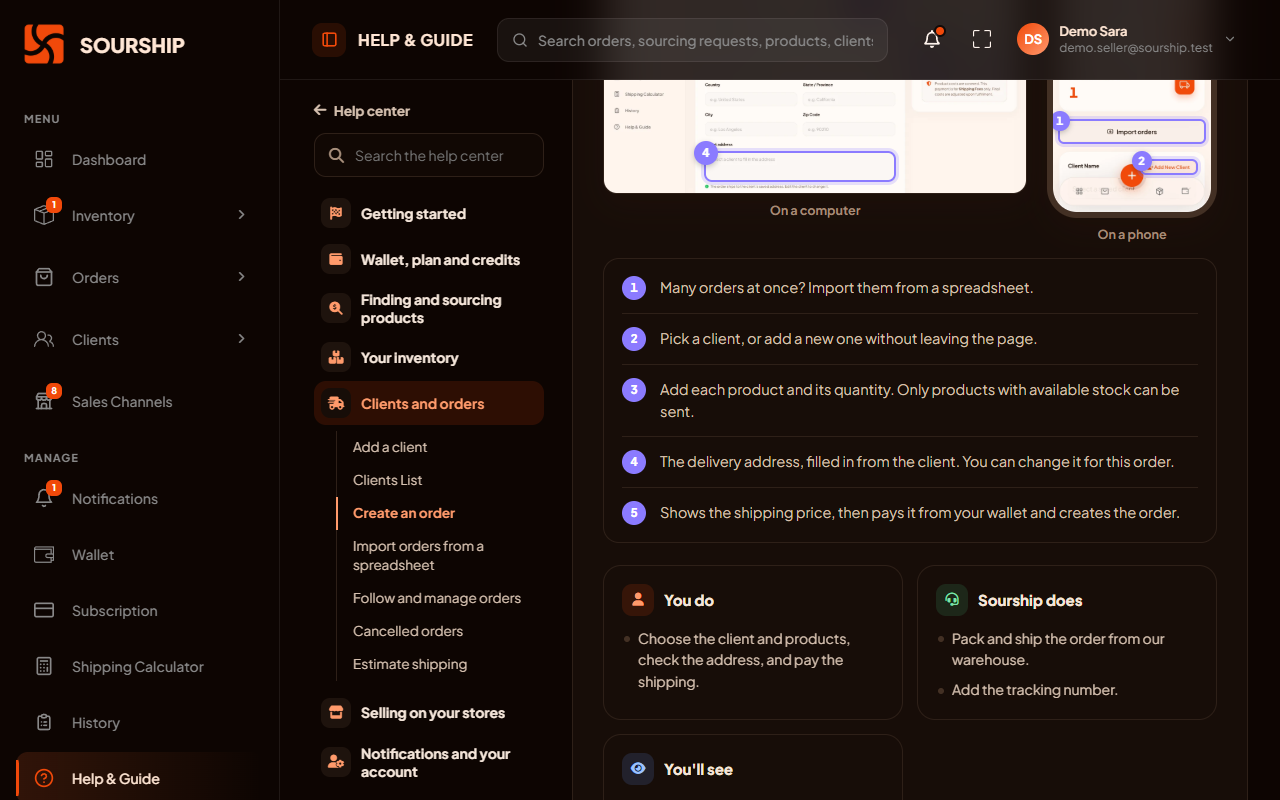This screenshot has height=800, width=1280.
Task: Click the Subscription card icon
Action: (44, 611)
